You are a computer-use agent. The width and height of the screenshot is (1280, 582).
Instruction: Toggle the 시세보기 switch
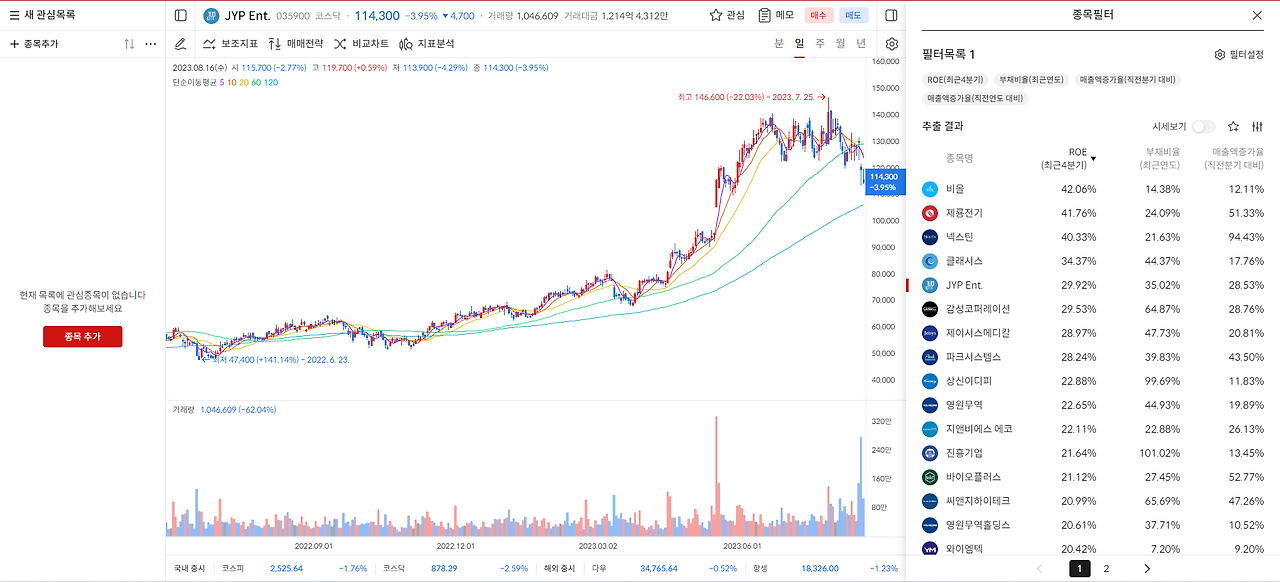tap(1204, 127)
